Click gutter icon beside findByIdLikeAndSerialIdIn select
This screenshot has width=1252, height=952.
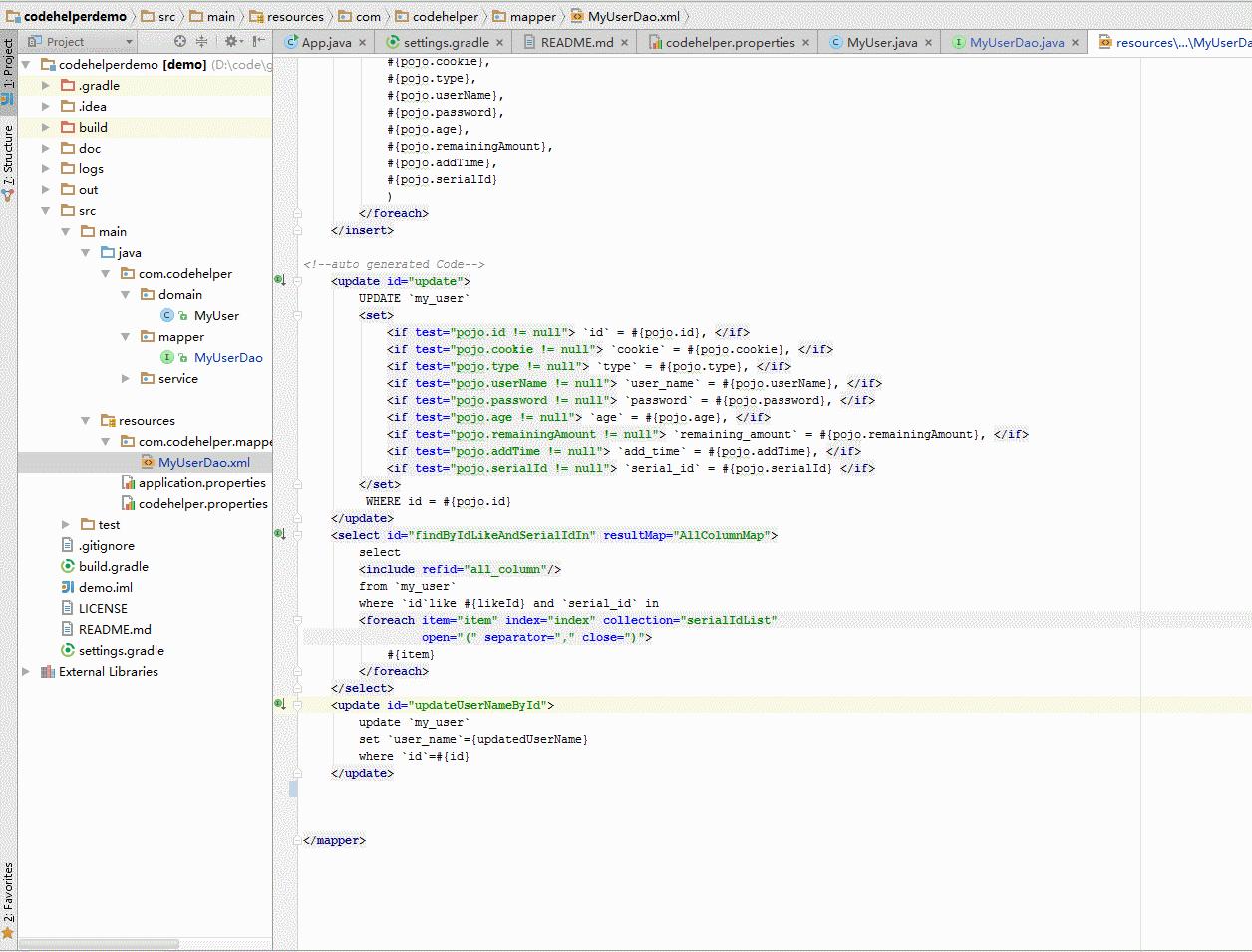click(x=280, y=534)
